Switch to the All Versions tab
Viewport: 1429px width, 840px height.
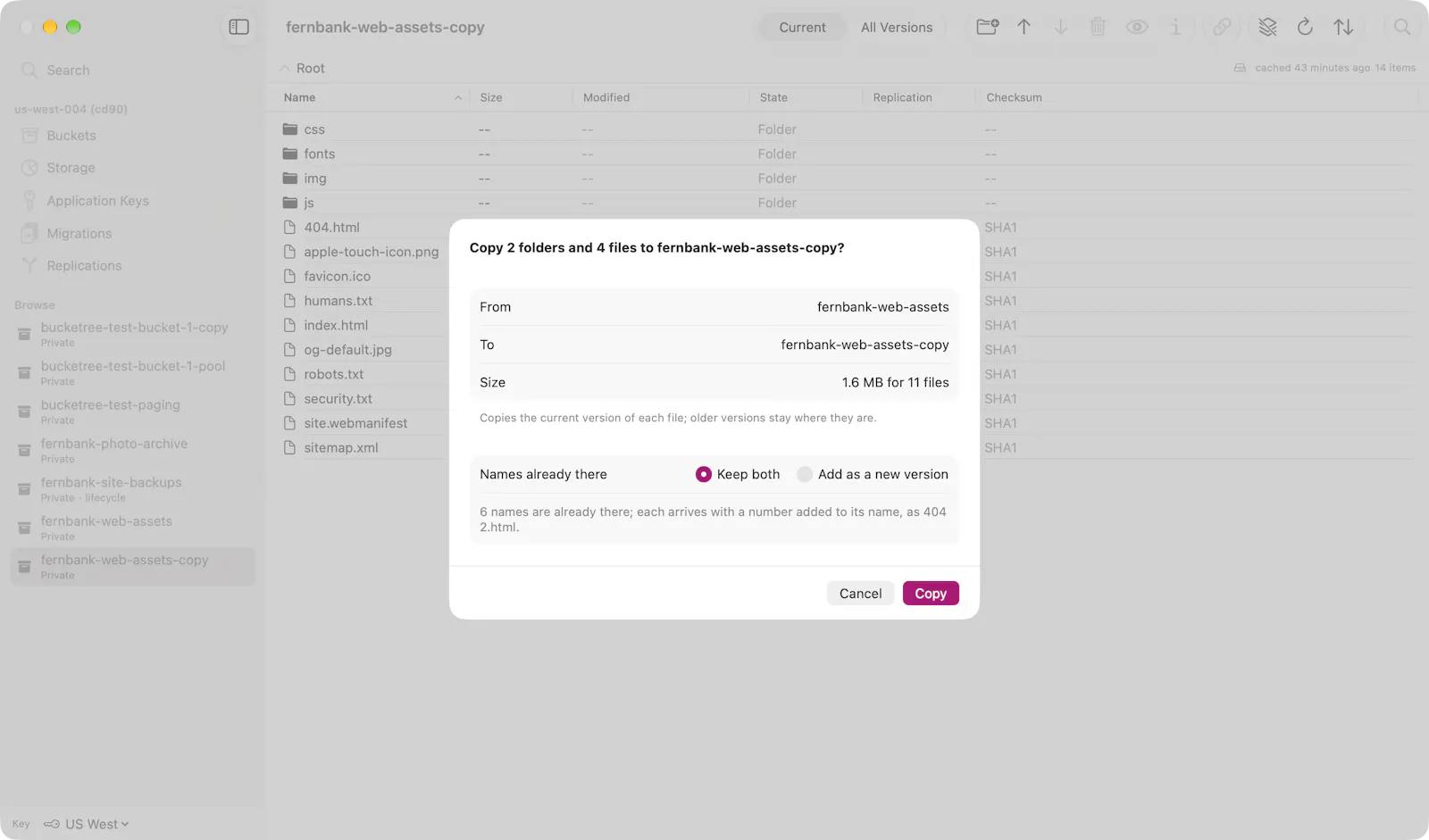[x=897, y=28]
